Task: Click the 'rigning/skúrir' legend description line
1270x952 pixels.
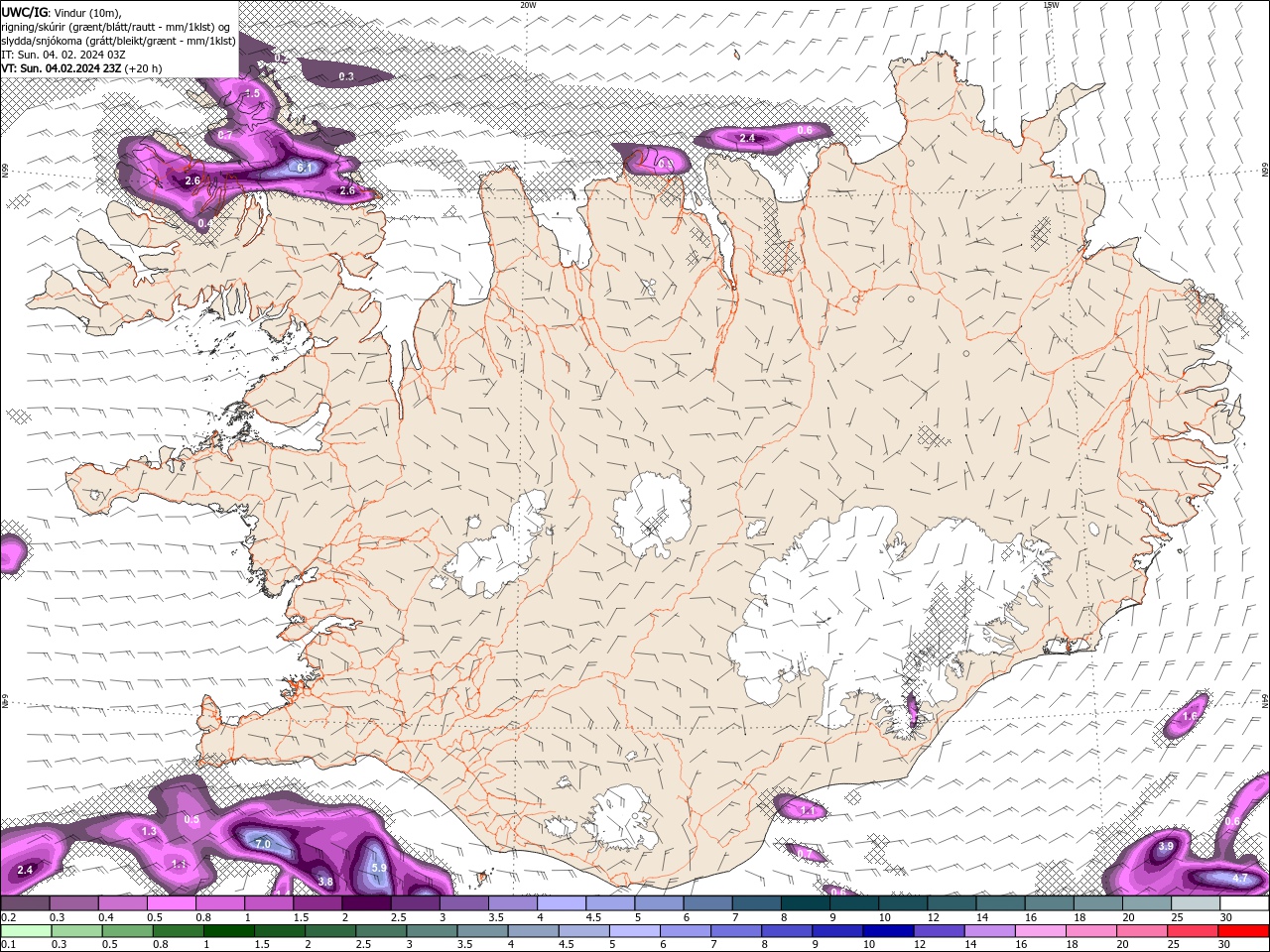Action: pyautogui.click(x=115, y=27)
